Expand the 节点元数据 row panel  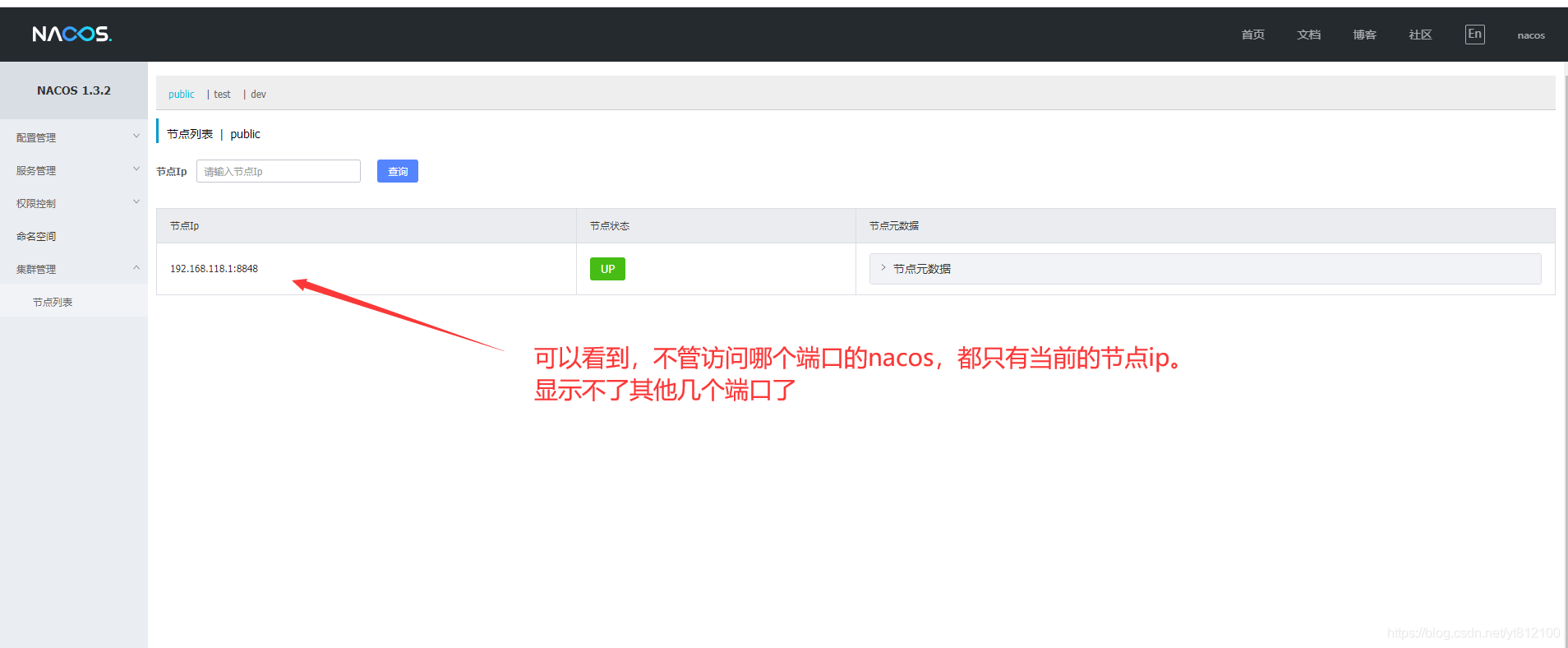click(1205, 269)
